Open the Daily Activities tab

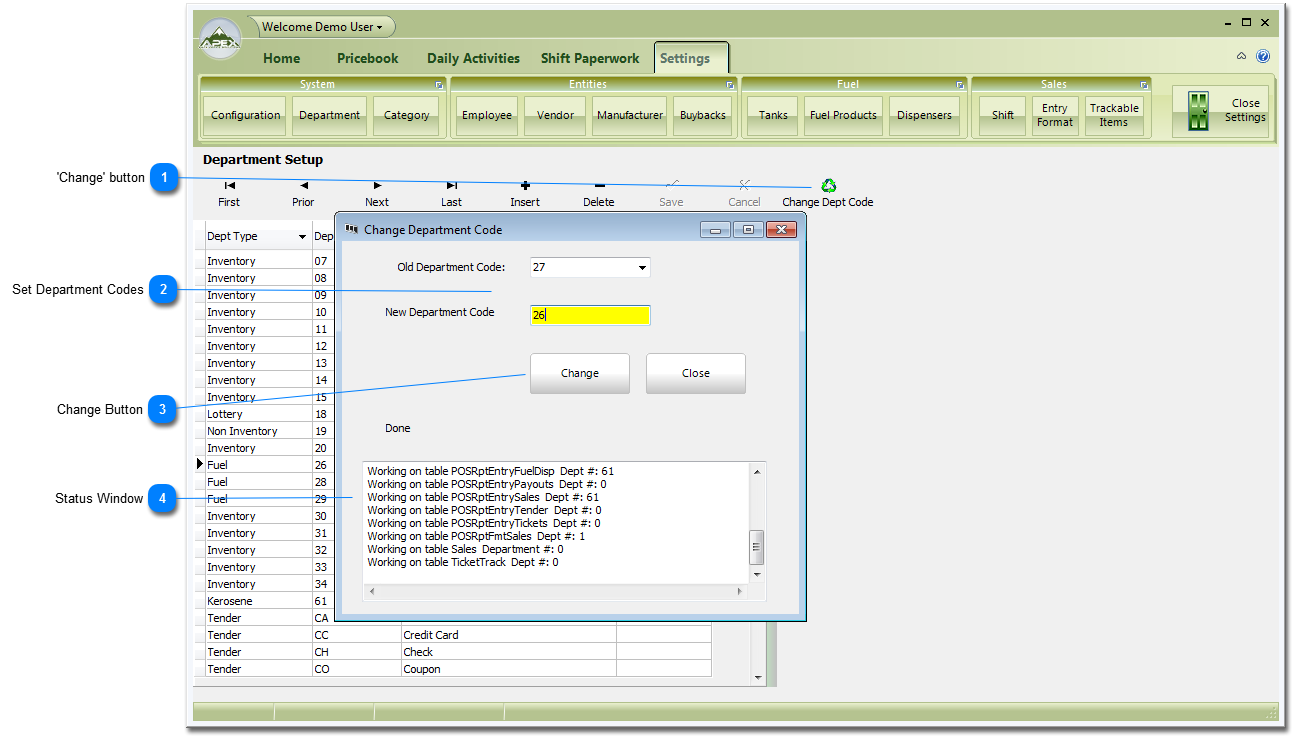tap(473, 58)
